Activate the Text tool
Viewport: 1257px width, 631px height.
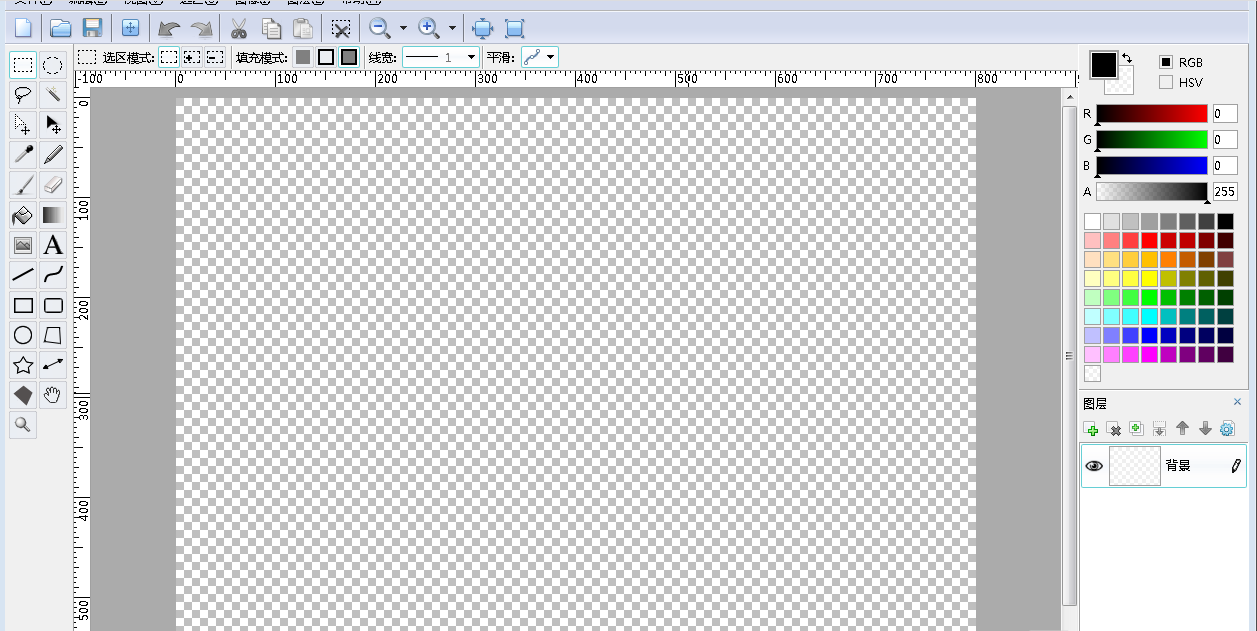pyautogui.click(x=54, y=245)
